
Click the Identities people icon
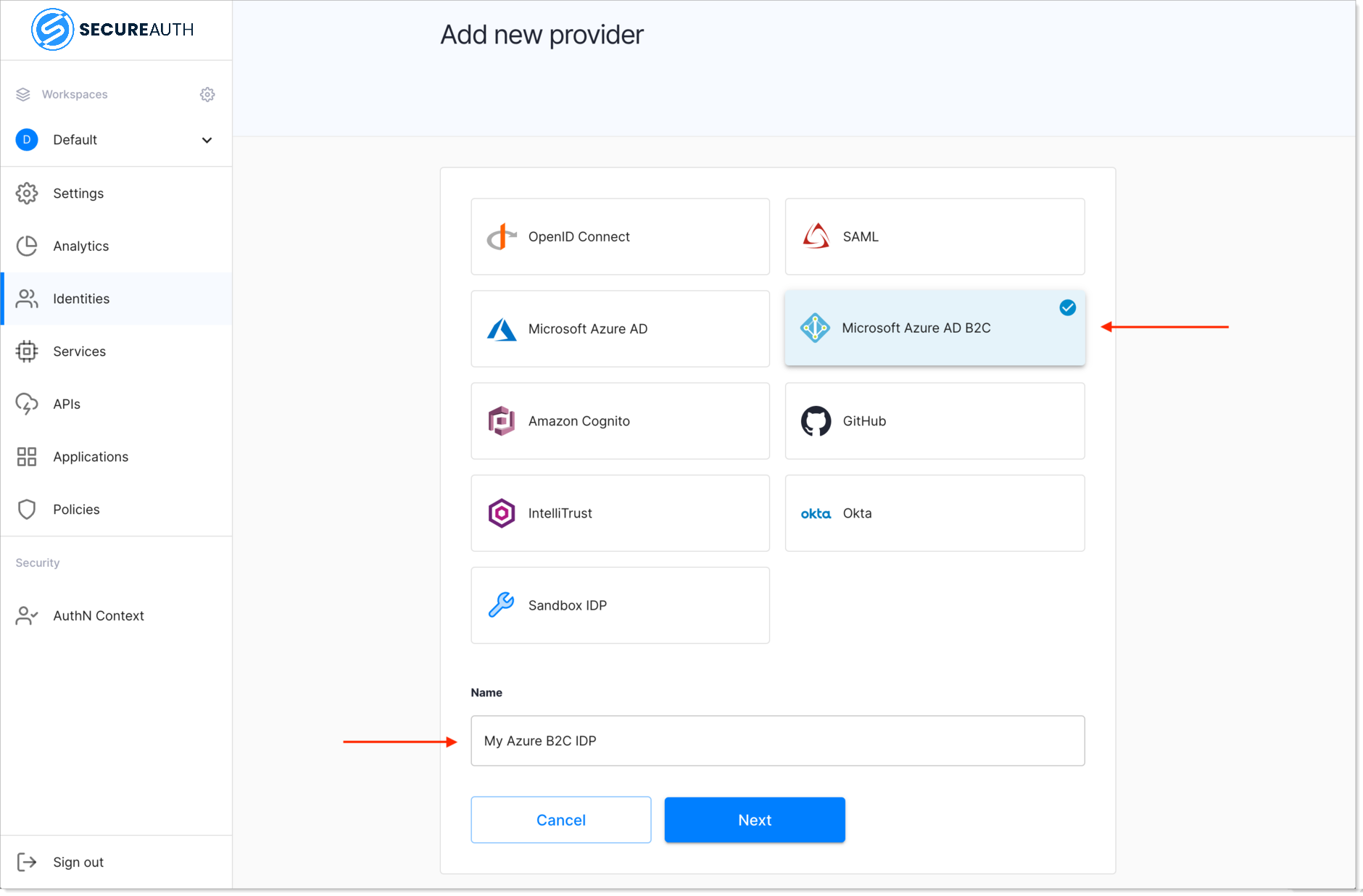pyautogui.click(x=27, y=299)
